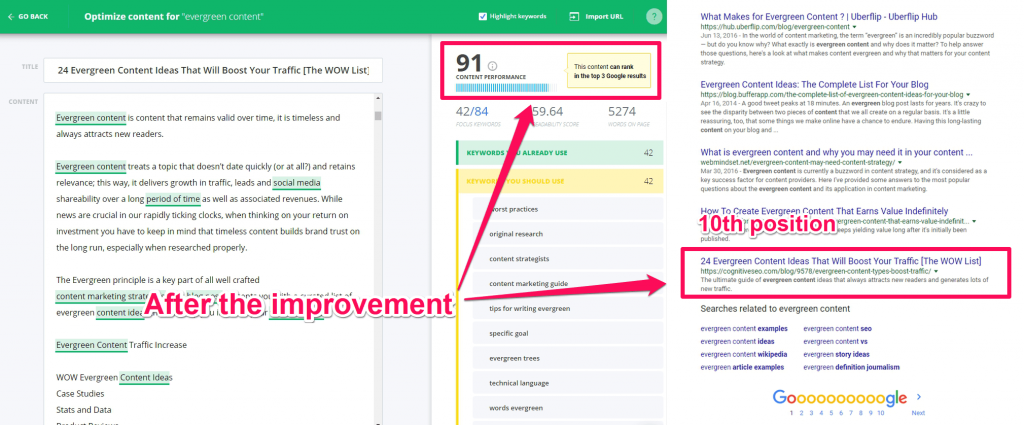
Task: Click related search 'evergreen content ideas'
Action: (x=737, y=341)
